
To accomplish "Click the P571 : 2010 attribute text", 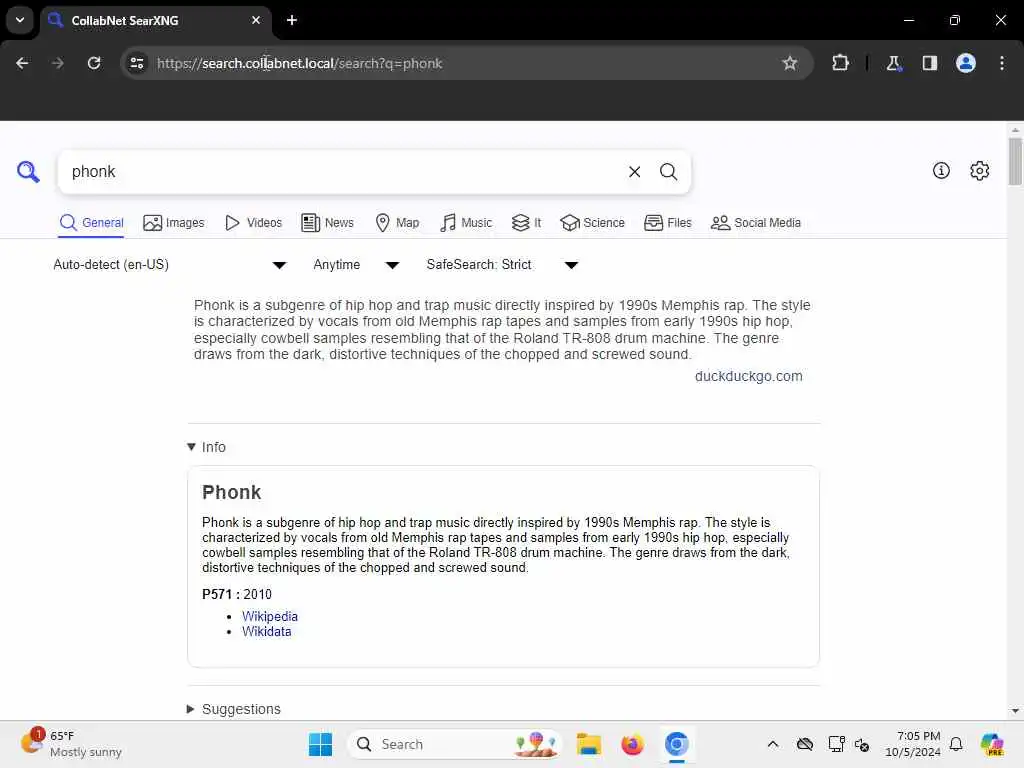I will coord(236,594).
